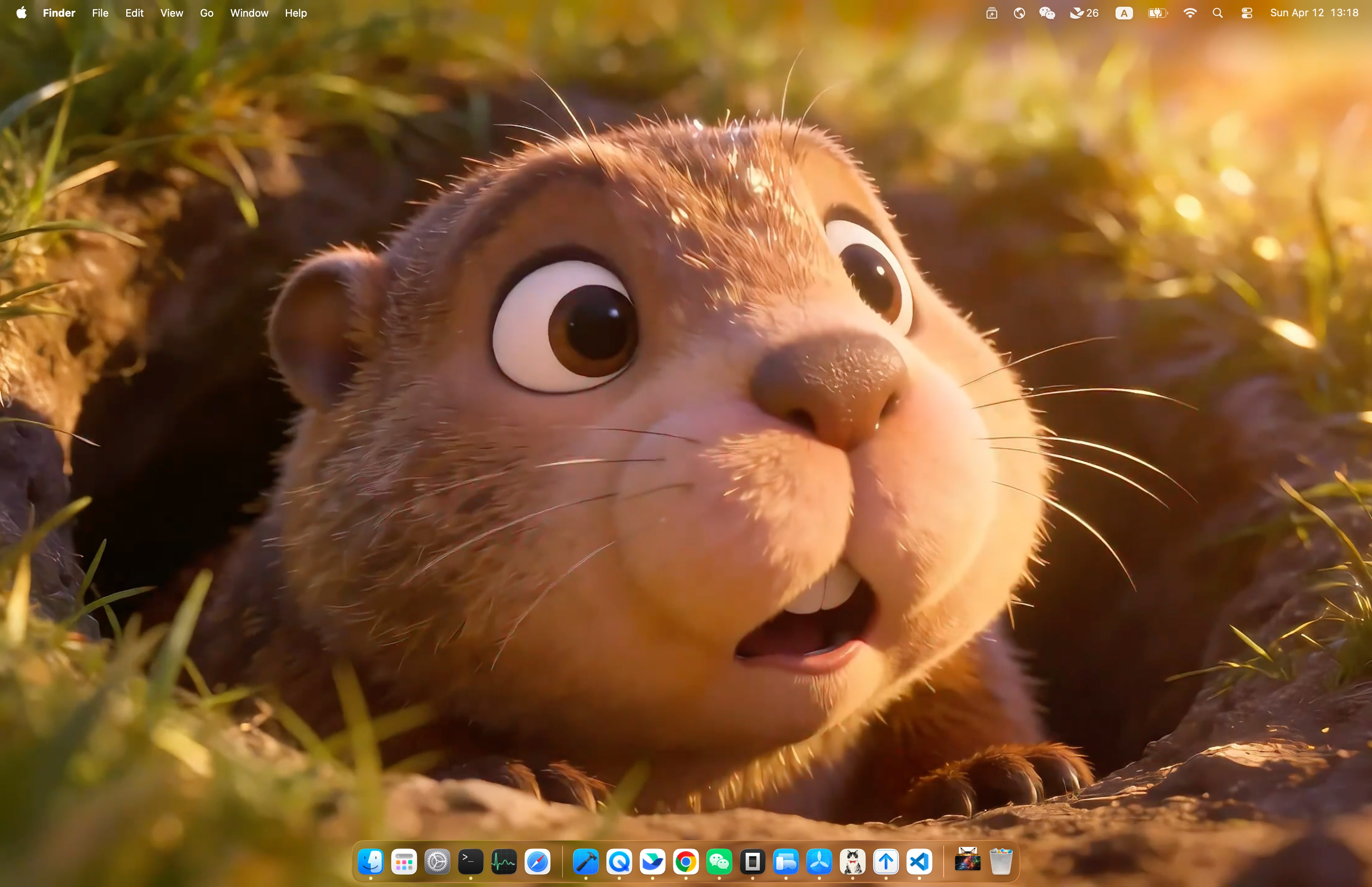Open System Settings gear in Dock
This screenshot has height=887, width=1372.
(x=437, y=862)
